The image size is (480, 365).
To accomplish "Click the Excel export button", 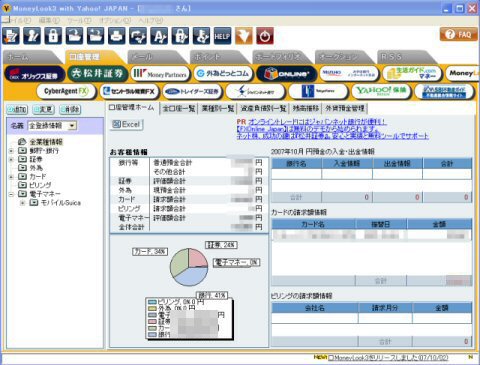I will pyautogui.click(x=127, y=125).
